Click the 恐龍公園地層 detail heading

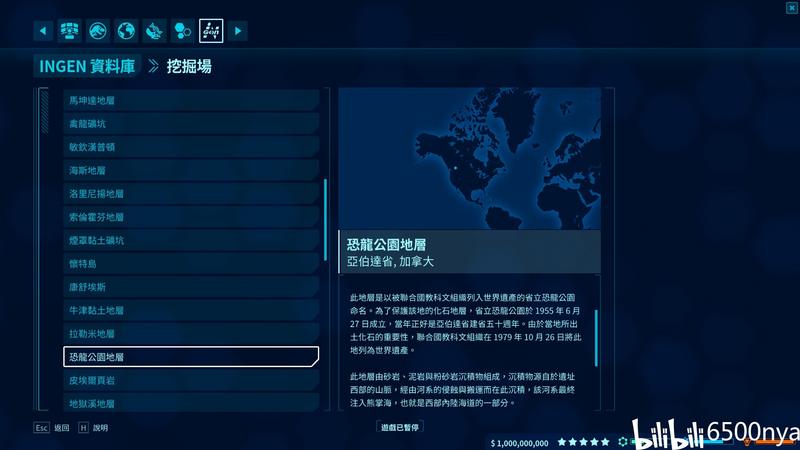coord(386,245)
